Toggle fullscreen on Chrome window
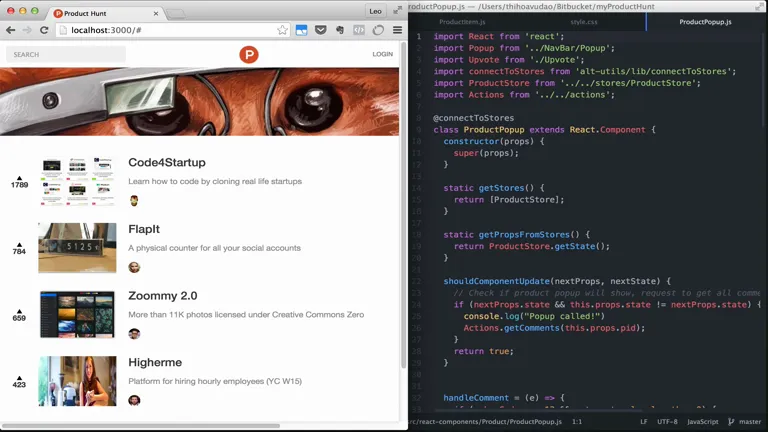The image size is (768, 432). point(397,9)
